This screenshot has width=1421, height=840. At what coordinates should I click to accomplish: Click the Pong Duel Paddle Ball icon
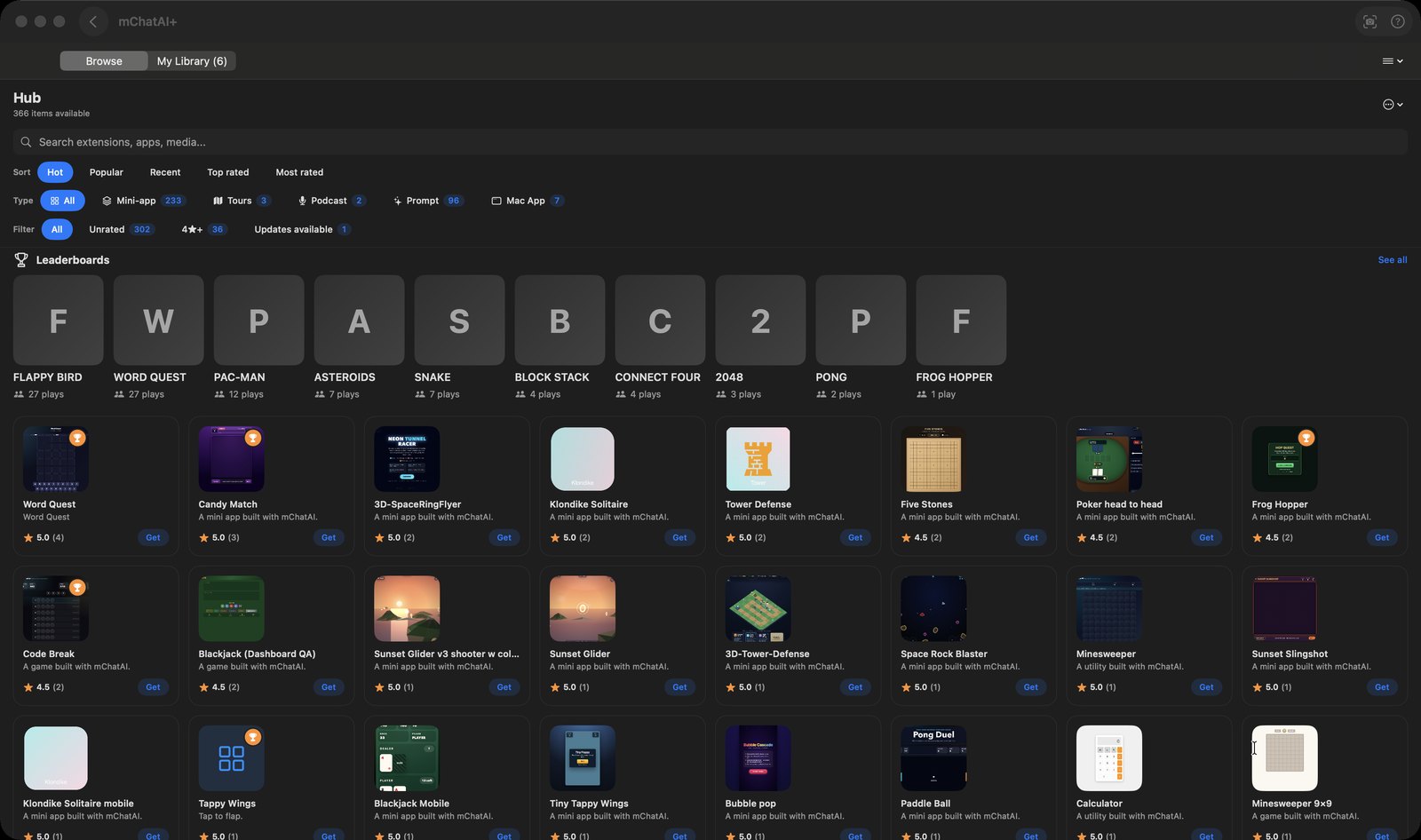coord(933,758)
